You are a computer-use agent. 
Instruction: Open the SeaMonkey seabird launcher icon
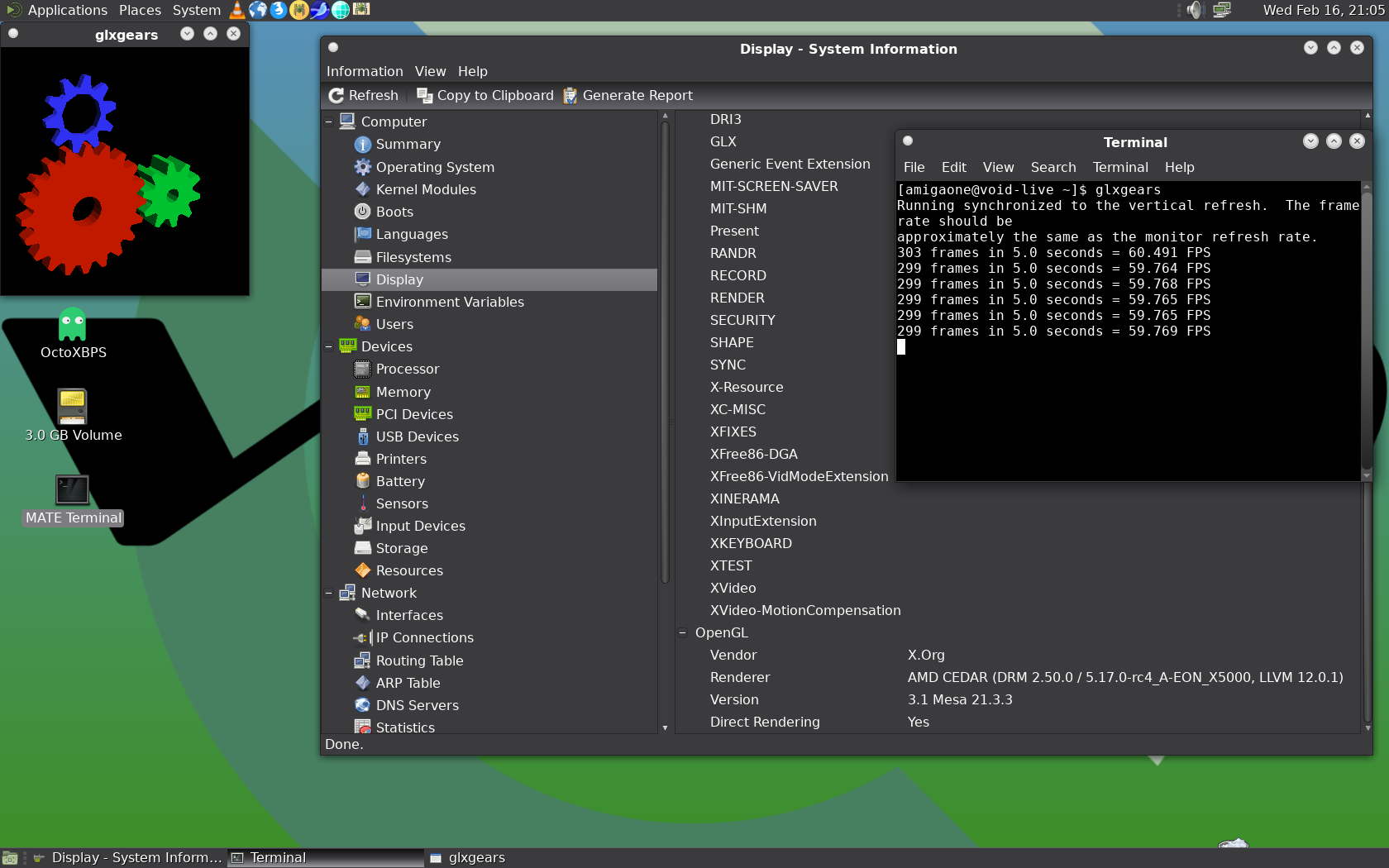pyautogui.click(x=319, y=10)
